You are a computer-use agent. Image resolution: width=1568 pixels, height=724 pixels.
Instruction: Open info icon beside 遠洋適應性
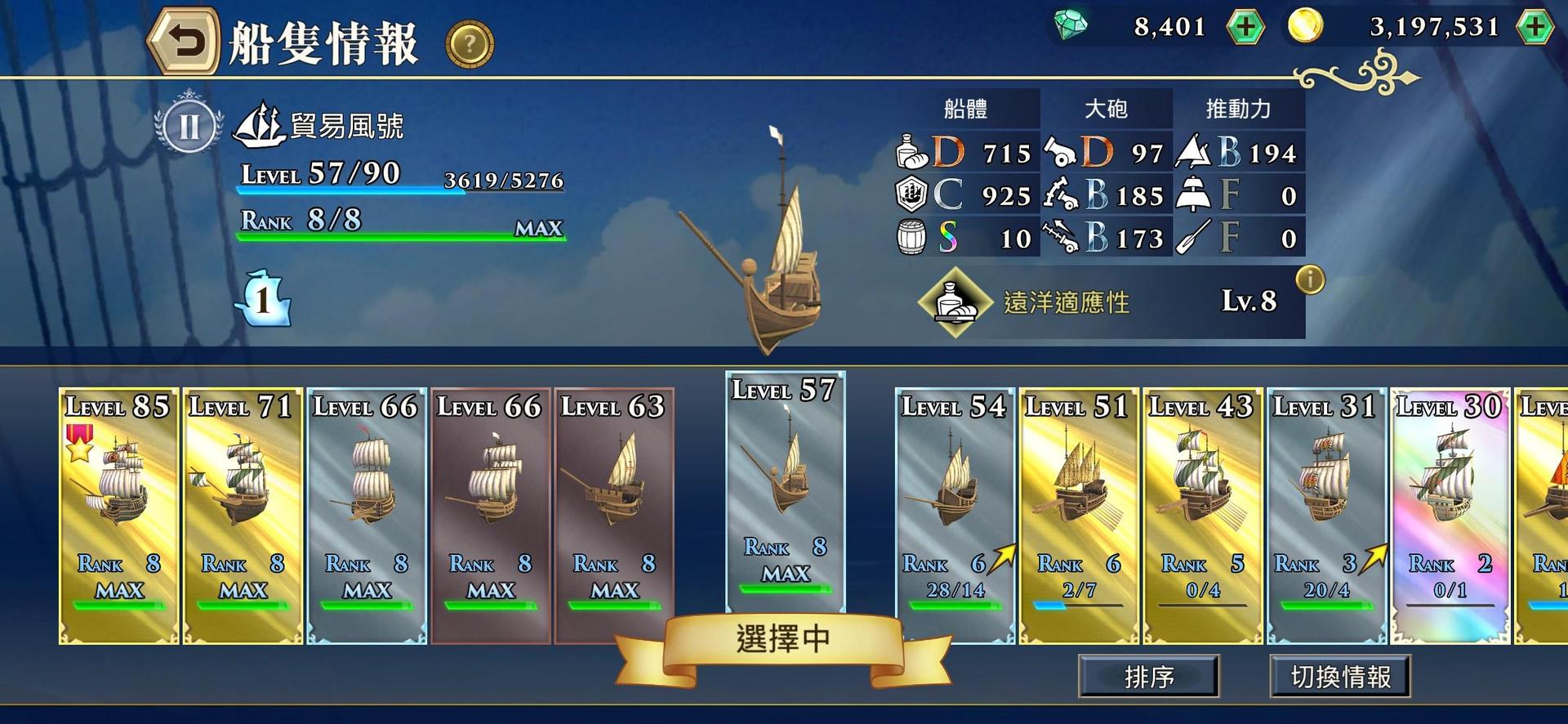(1310, 279)
